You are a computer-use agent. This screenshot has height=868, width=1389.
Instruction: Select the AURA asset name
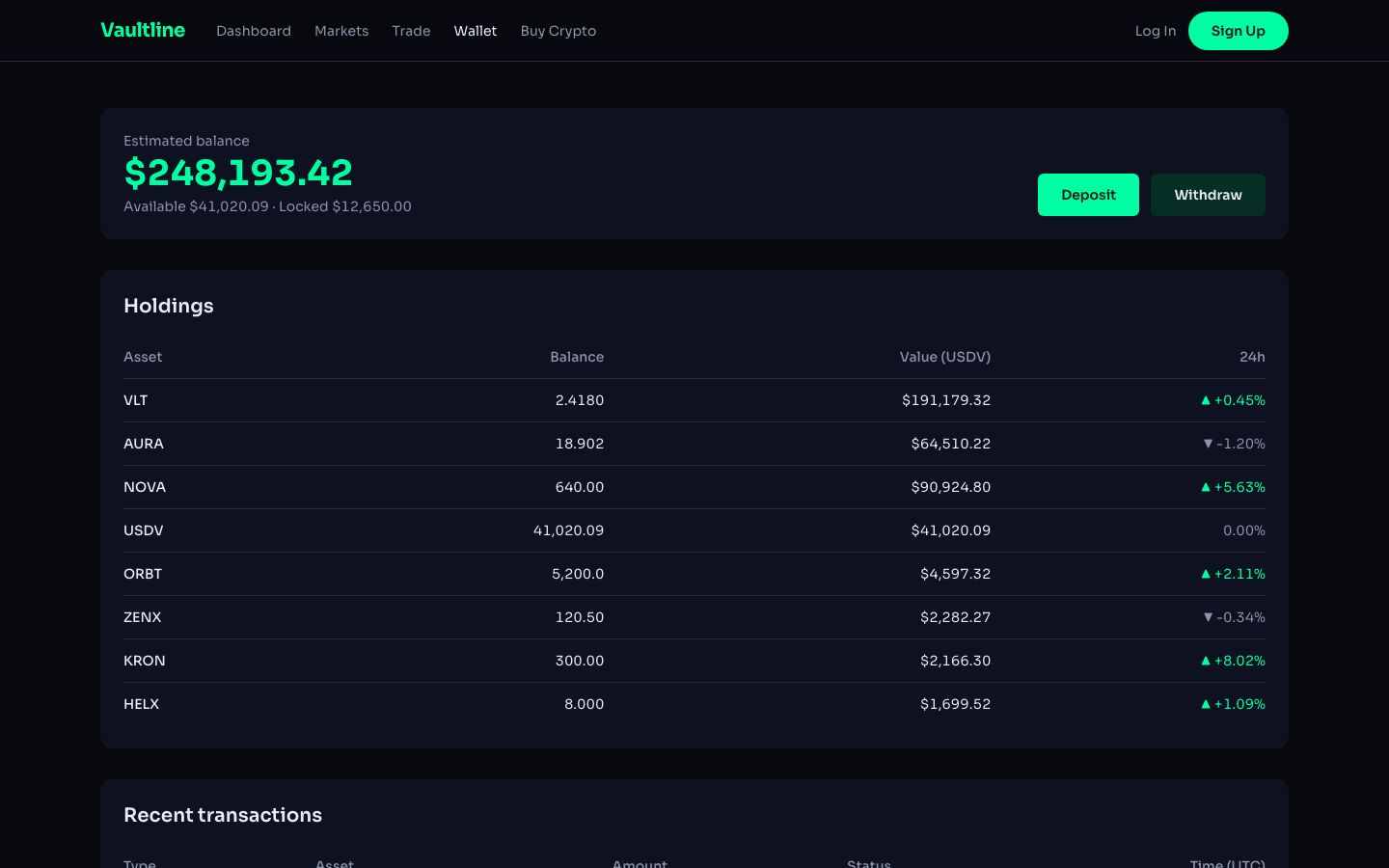coord(144,444)
